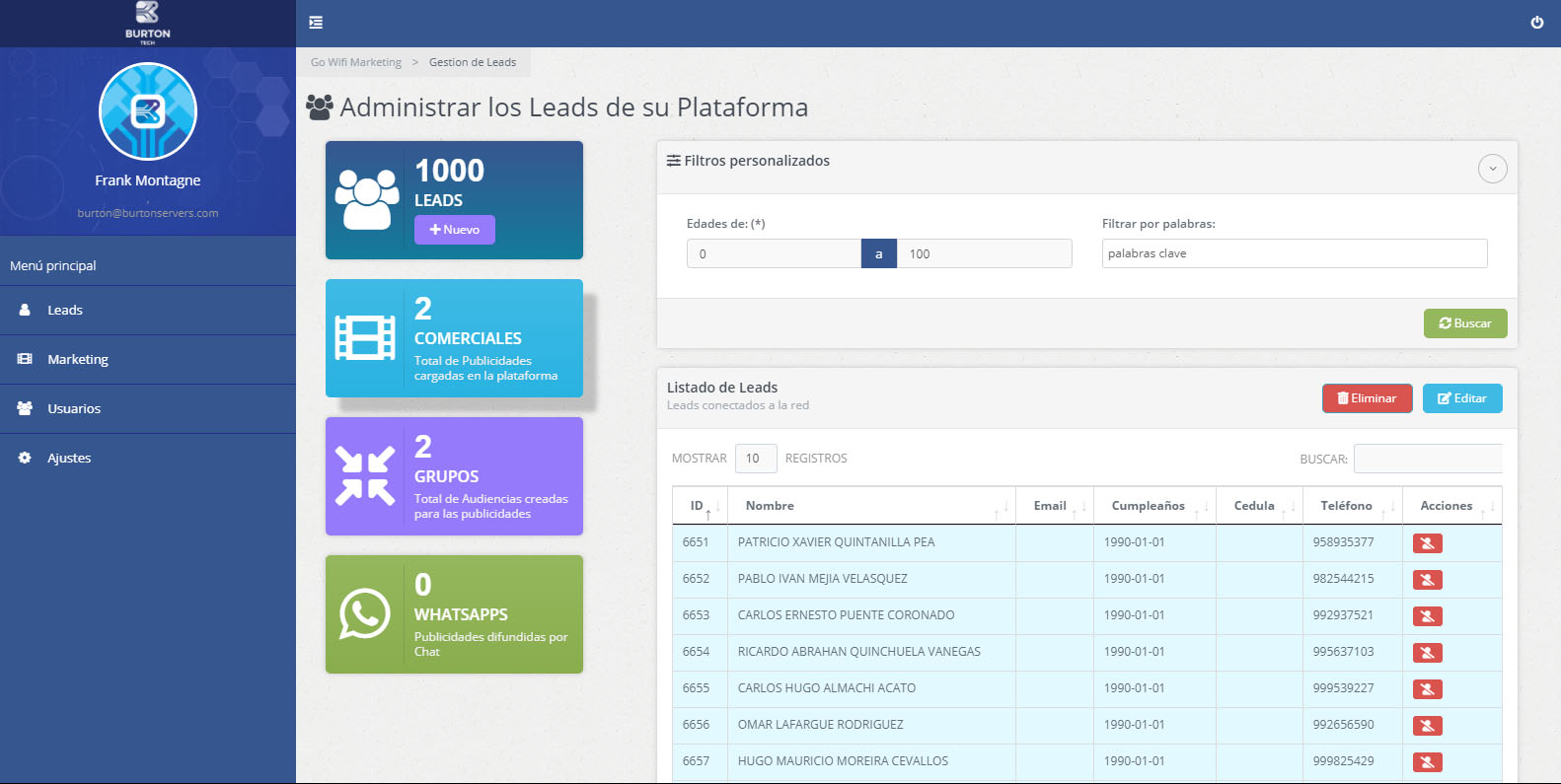The width and height of the screenshot is (1561, 784).
Task: Click the sidebar collapse hamburger icon
Action: (316, 23)
